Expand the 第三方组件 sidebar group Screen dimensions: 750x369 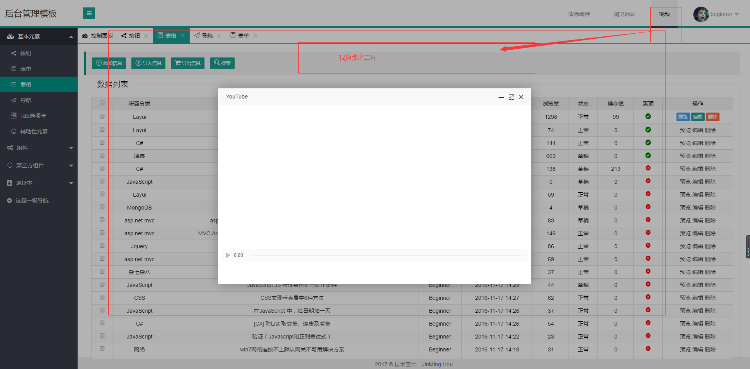click(x=39, y=165)
